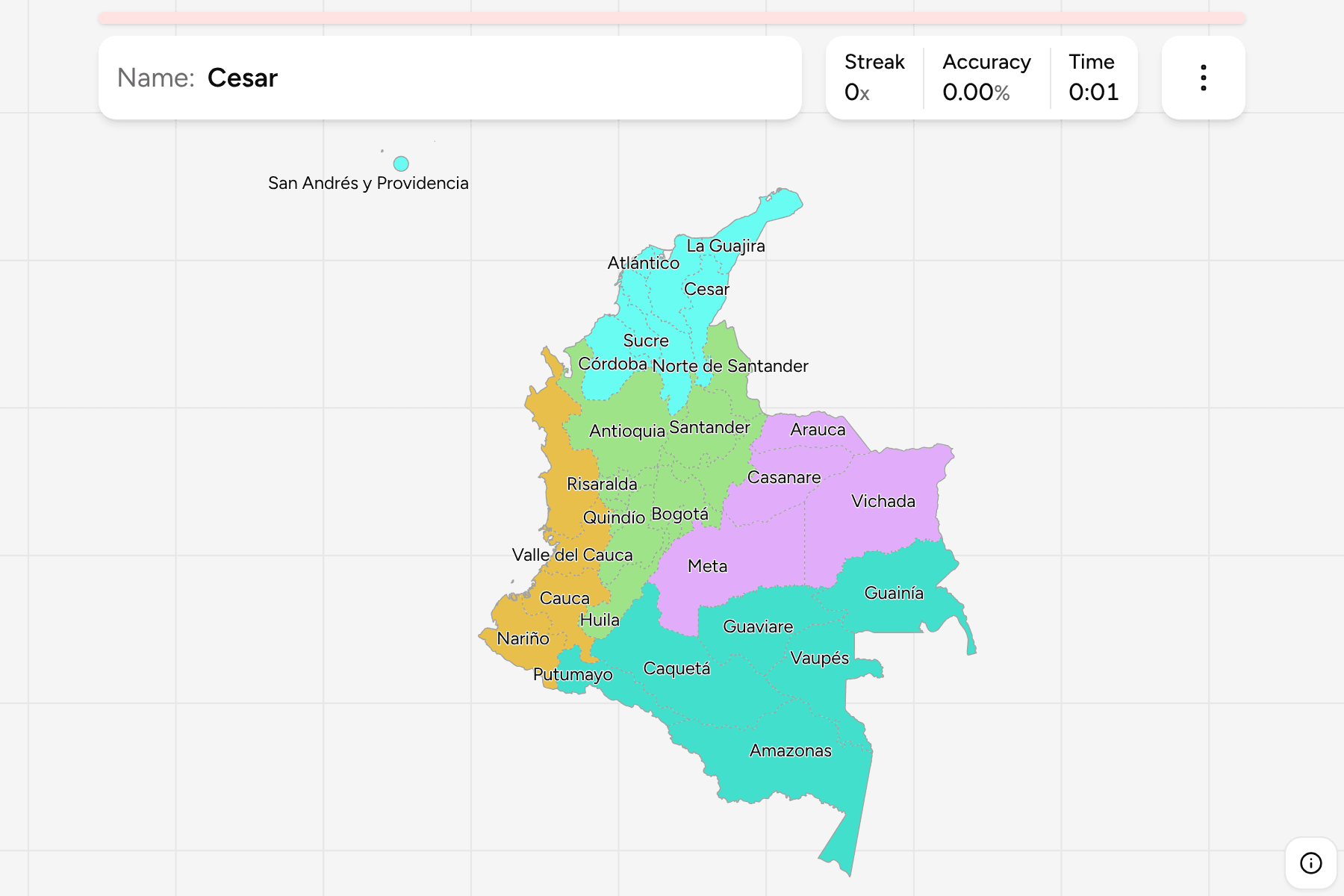
Task: Click Casanare on the map
Action: point(784,477)
